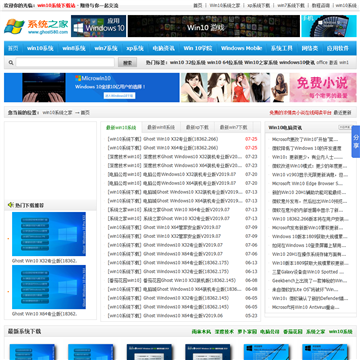Image resolution: width=360 pixels, height=360 pixels.
Task: Click the office hot tag
Action: (x=322, y=62)
